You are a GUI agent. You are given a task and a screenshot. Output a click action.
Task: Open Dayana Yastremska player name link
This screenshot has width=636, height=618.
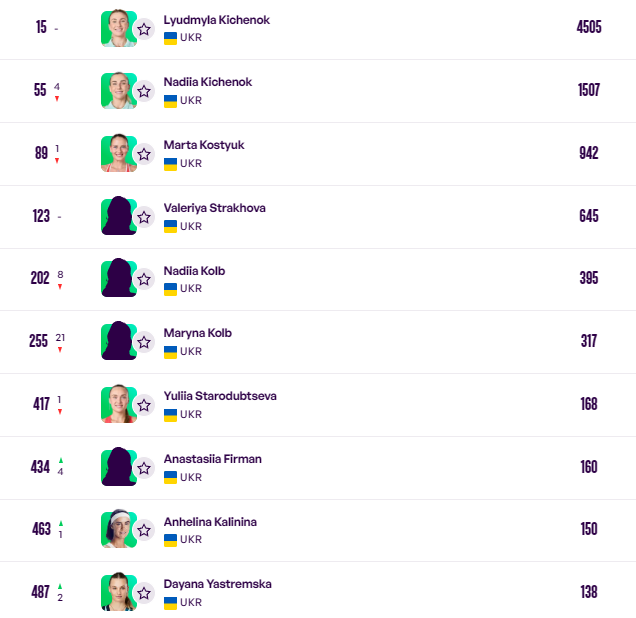(217, 584)
